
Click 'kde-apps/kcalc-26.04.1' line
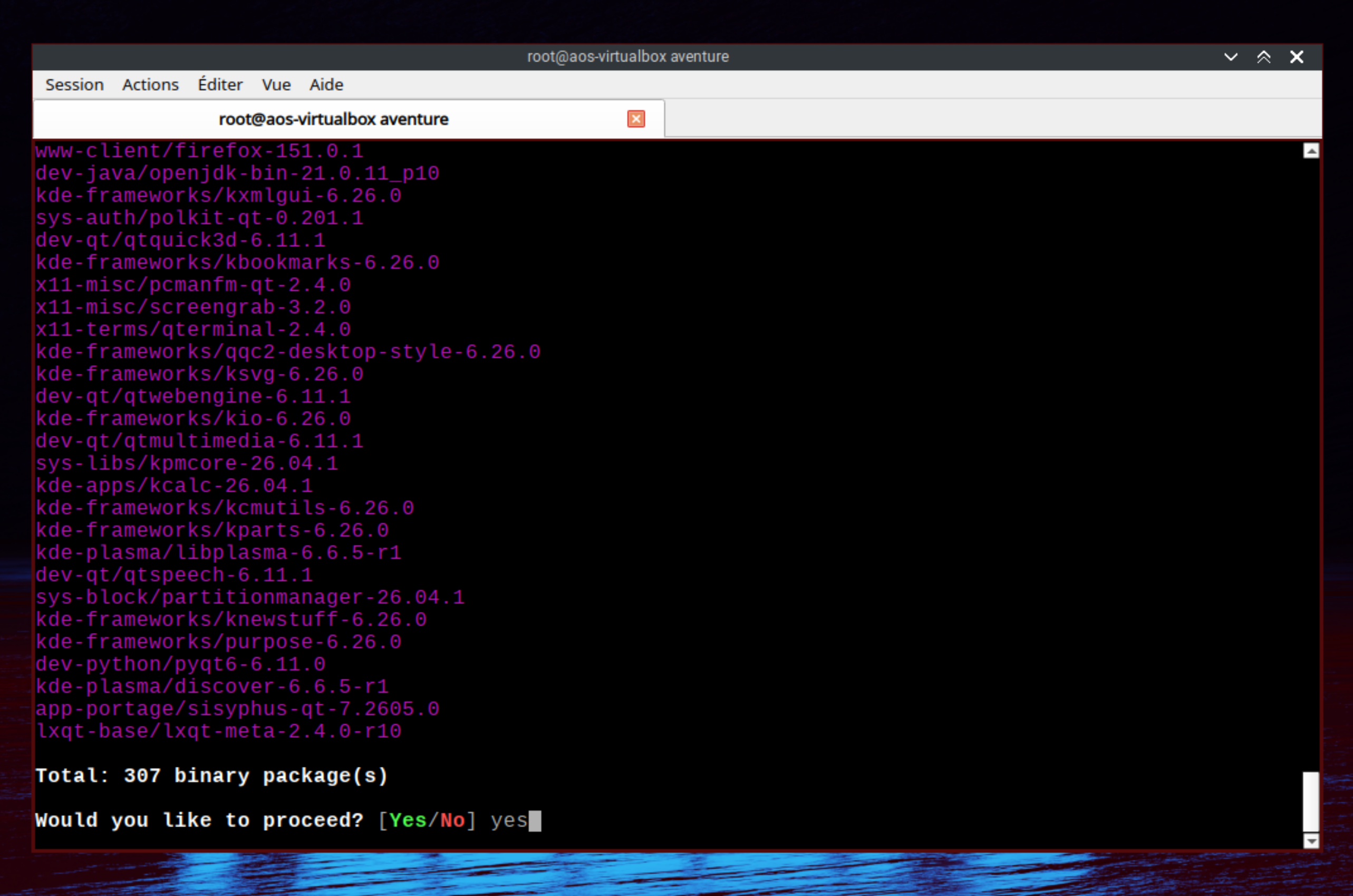click(x=174, y=486)
